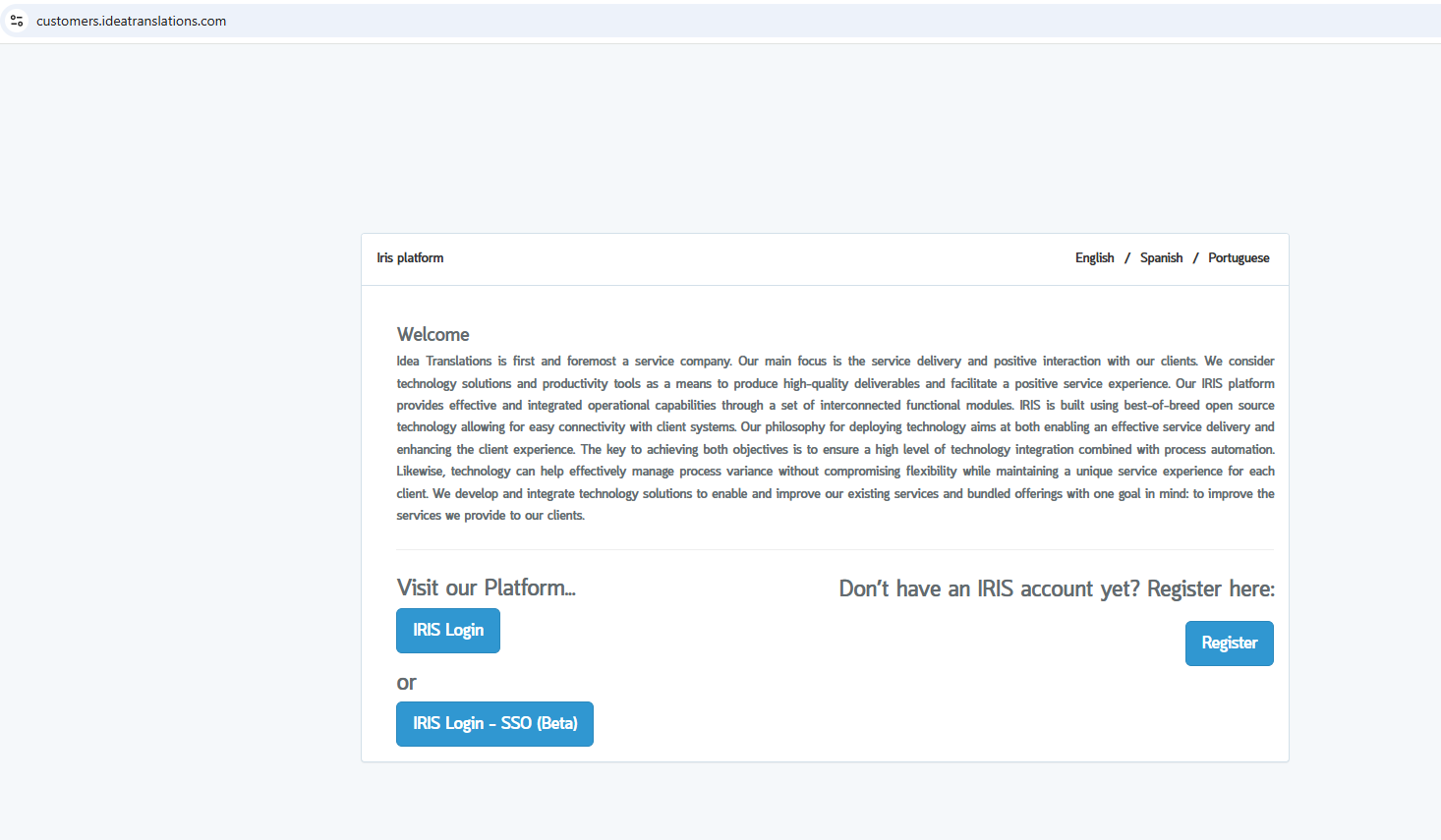Screen dimensions: 1441x840
Task: Open the Iris platform header link
Action: [x=410, y=258]
